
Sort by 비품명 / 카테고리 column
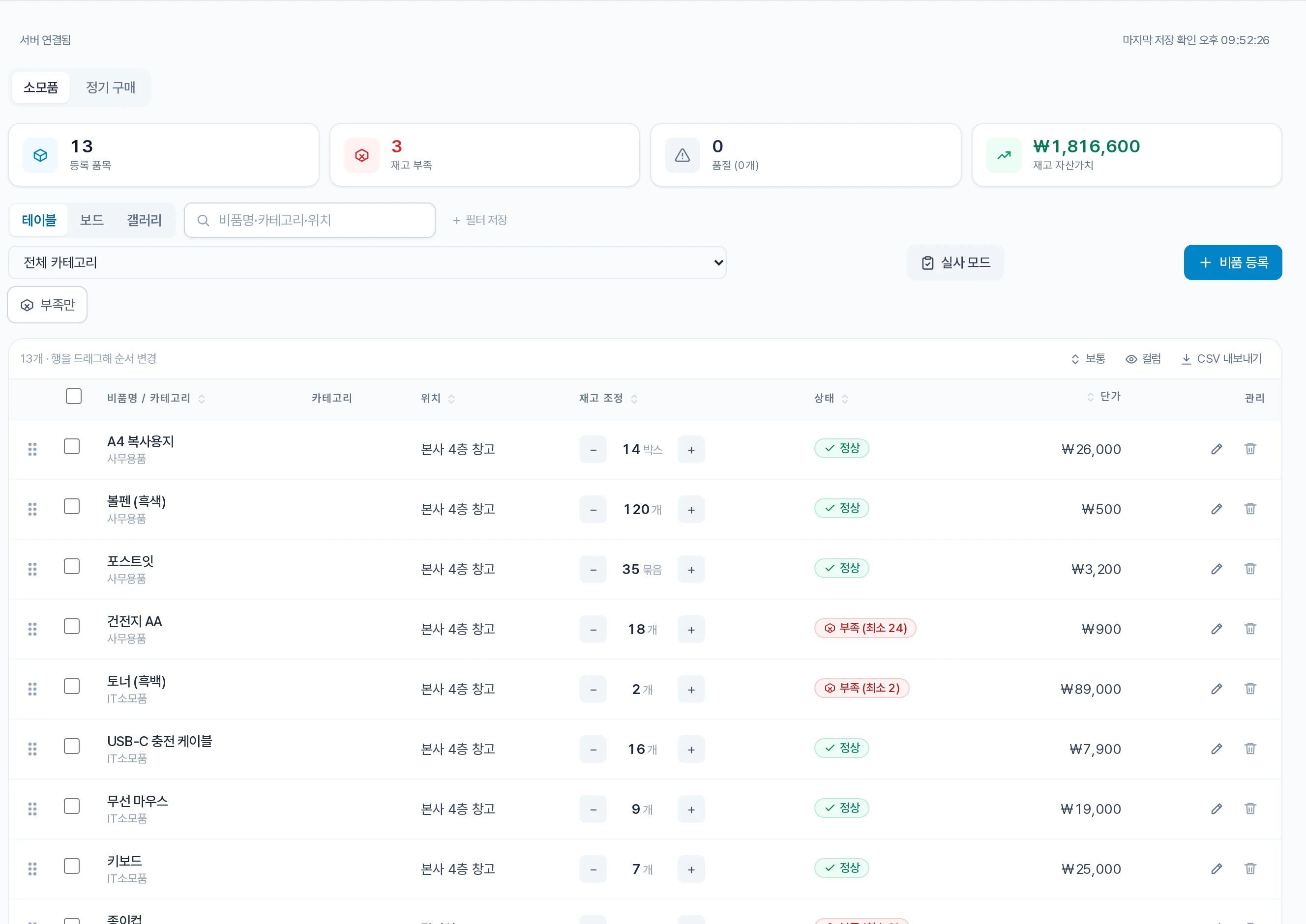[x=155, y=398]
